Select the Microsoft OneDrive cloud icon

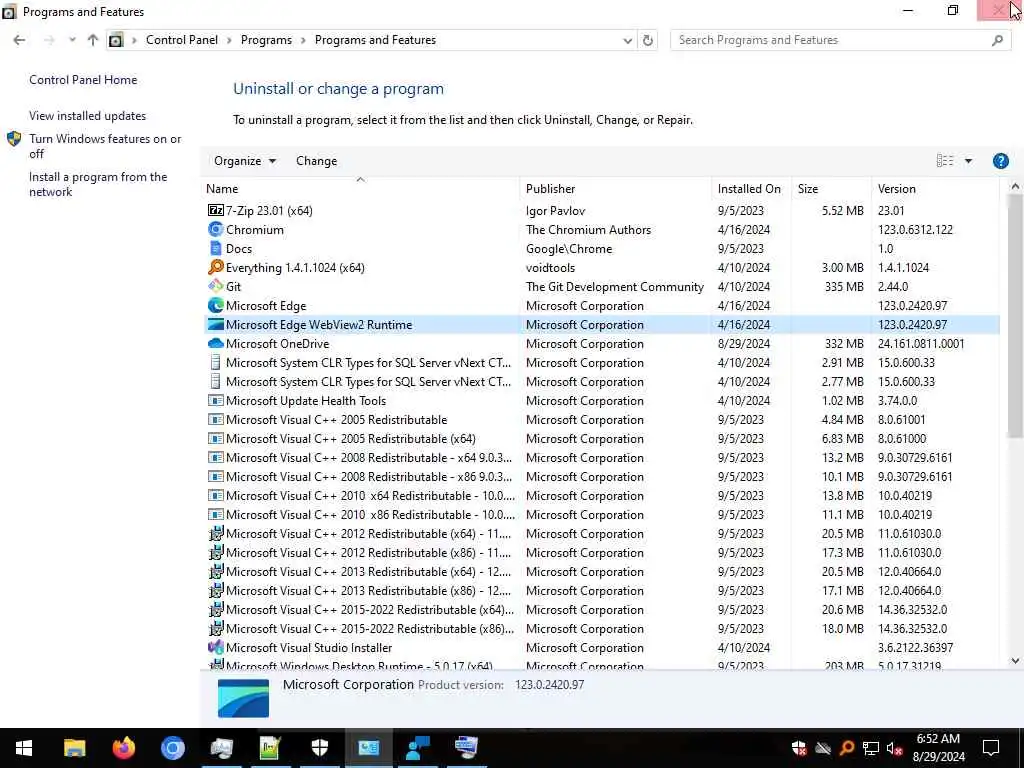click(216, 343)
